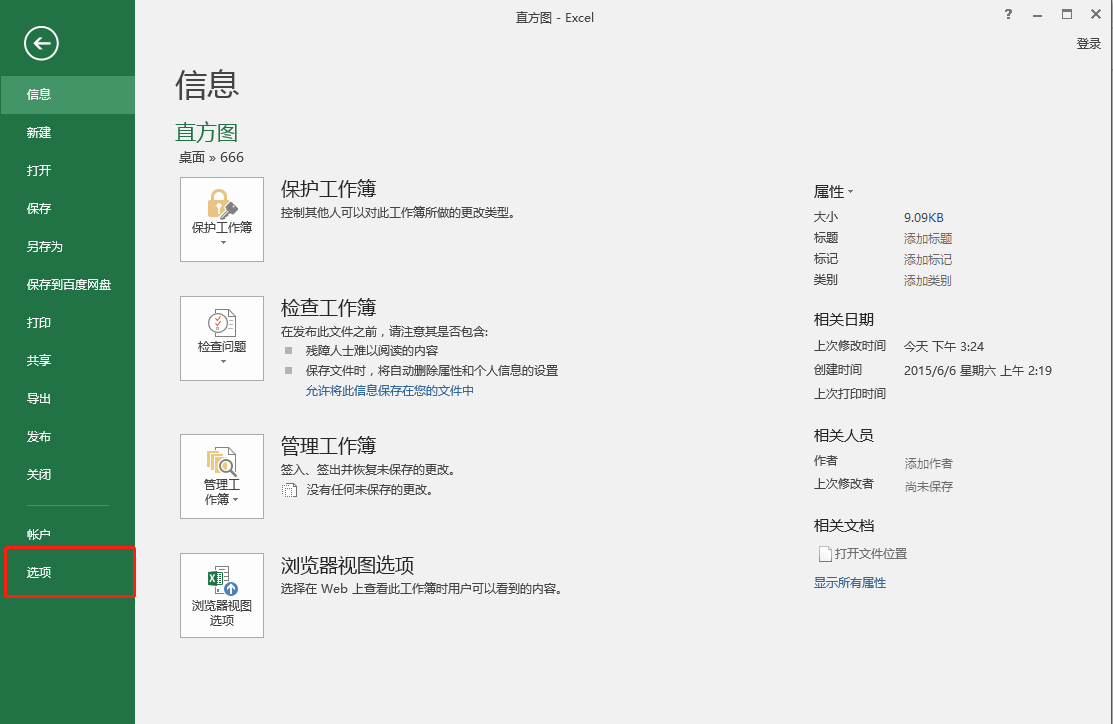Click the 残障人士难以阅读的内容 item
This screenshot has width=1113, height=724.
click(x=372, y=351)
